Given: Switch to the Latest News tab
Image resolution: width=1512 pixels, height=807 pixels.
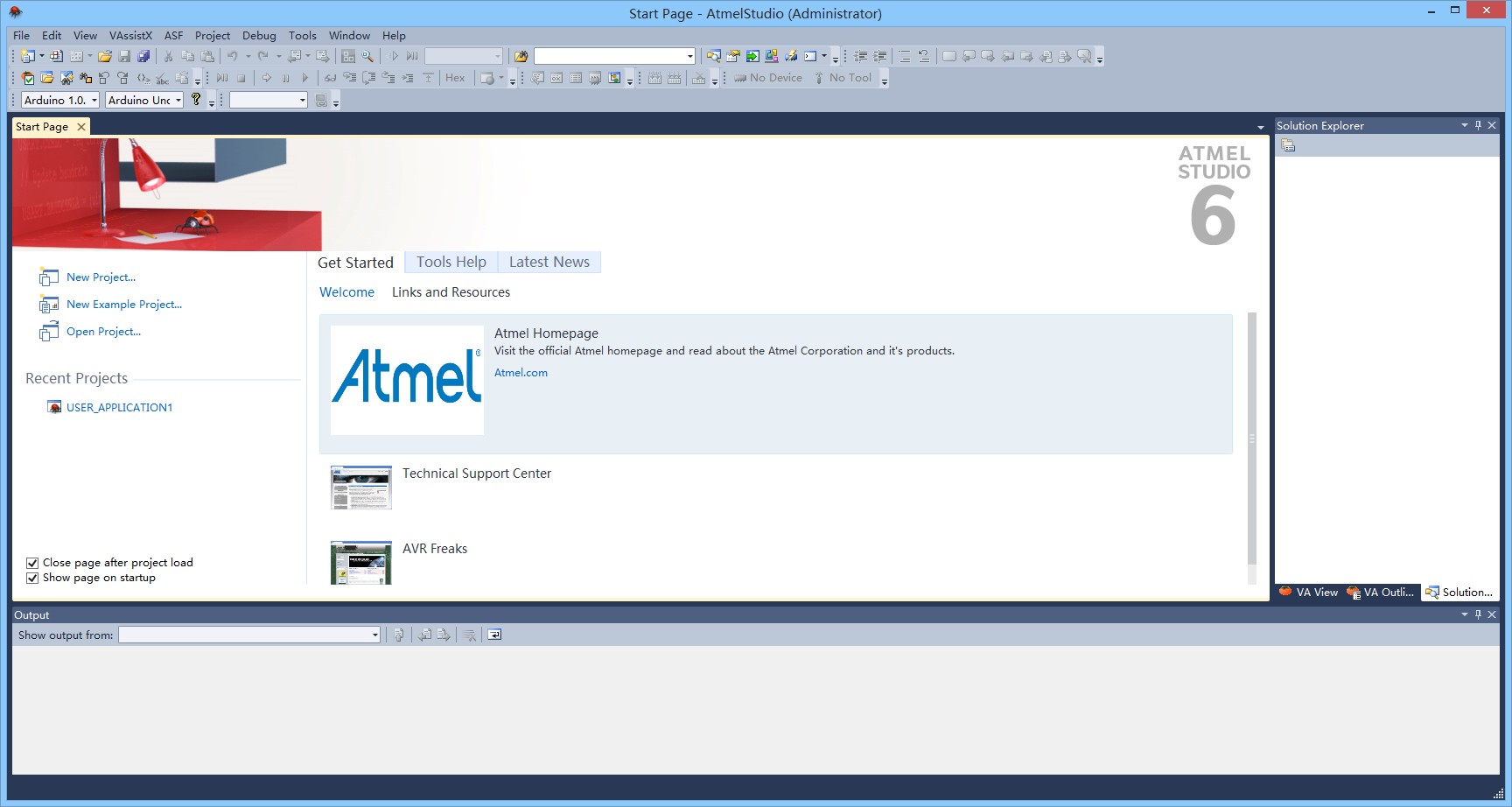Looking at the screenshot, I should coord(549,262).
